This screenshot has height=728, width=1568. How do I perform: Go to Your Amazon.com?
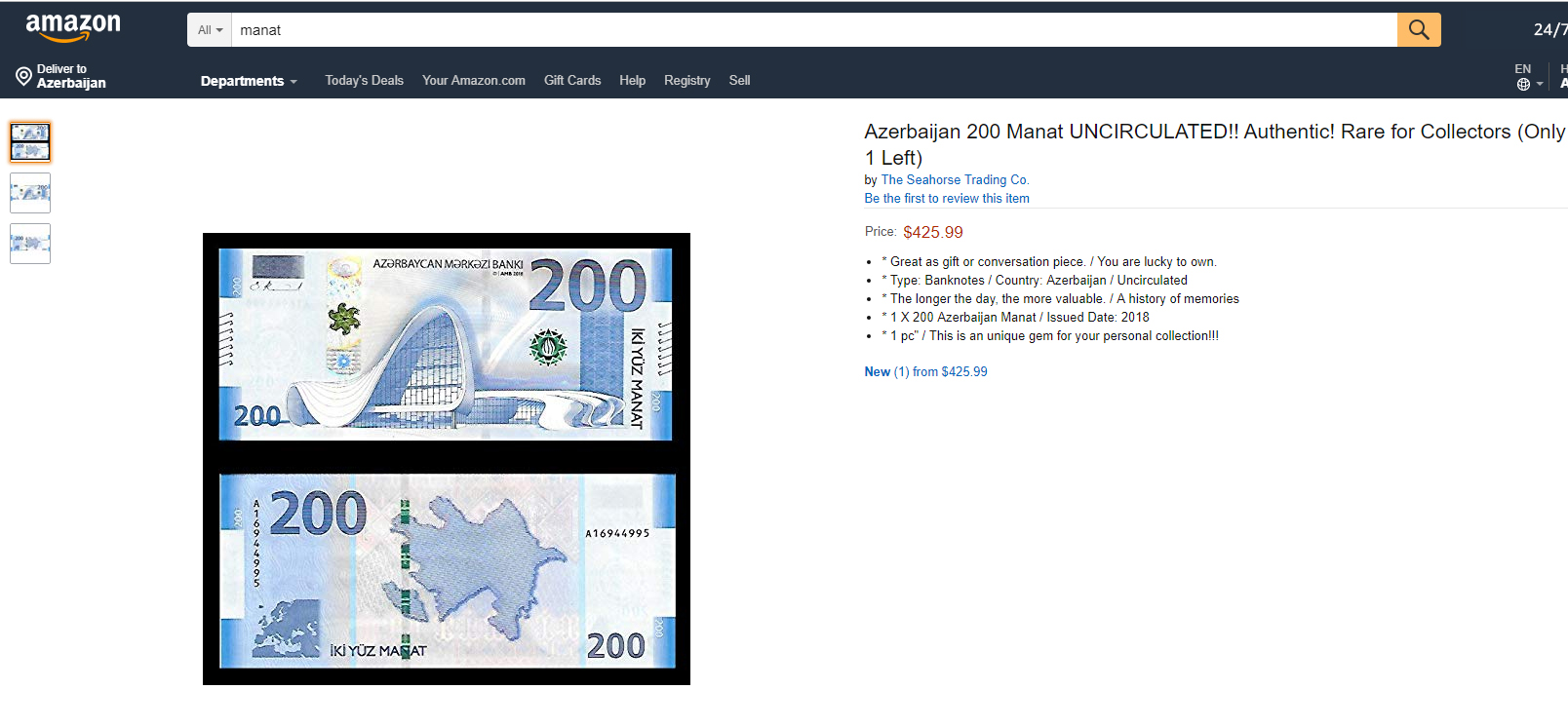coord(474,81)
